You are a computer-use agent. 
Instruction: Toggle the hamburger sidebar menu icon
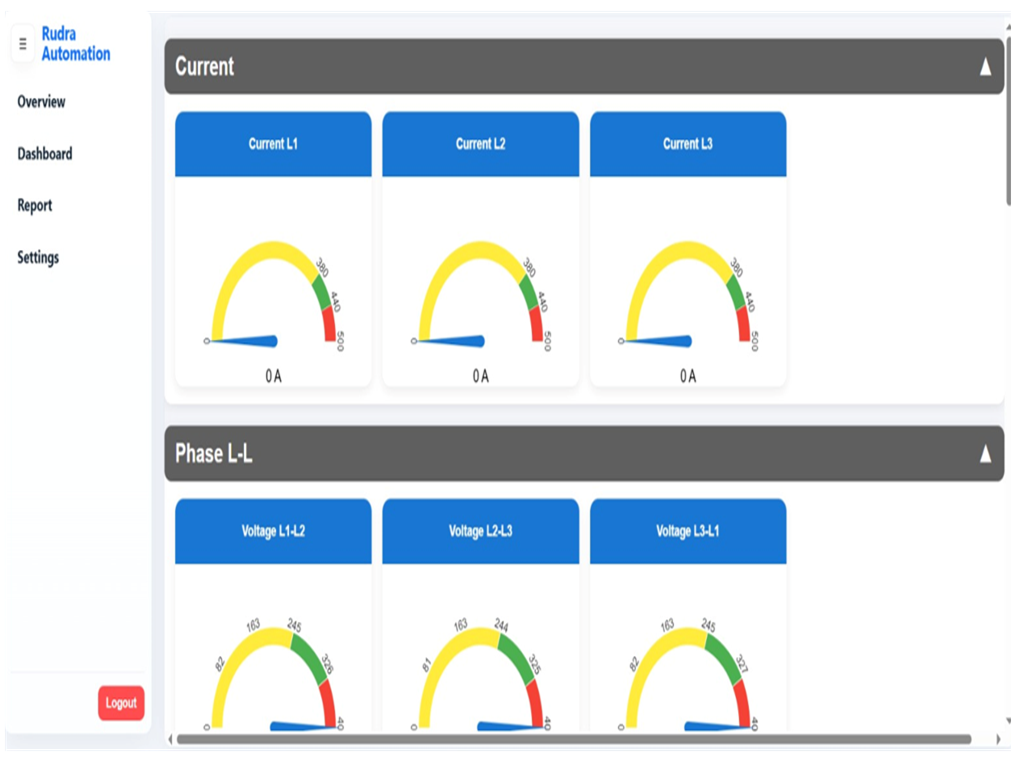click(23, 44)
